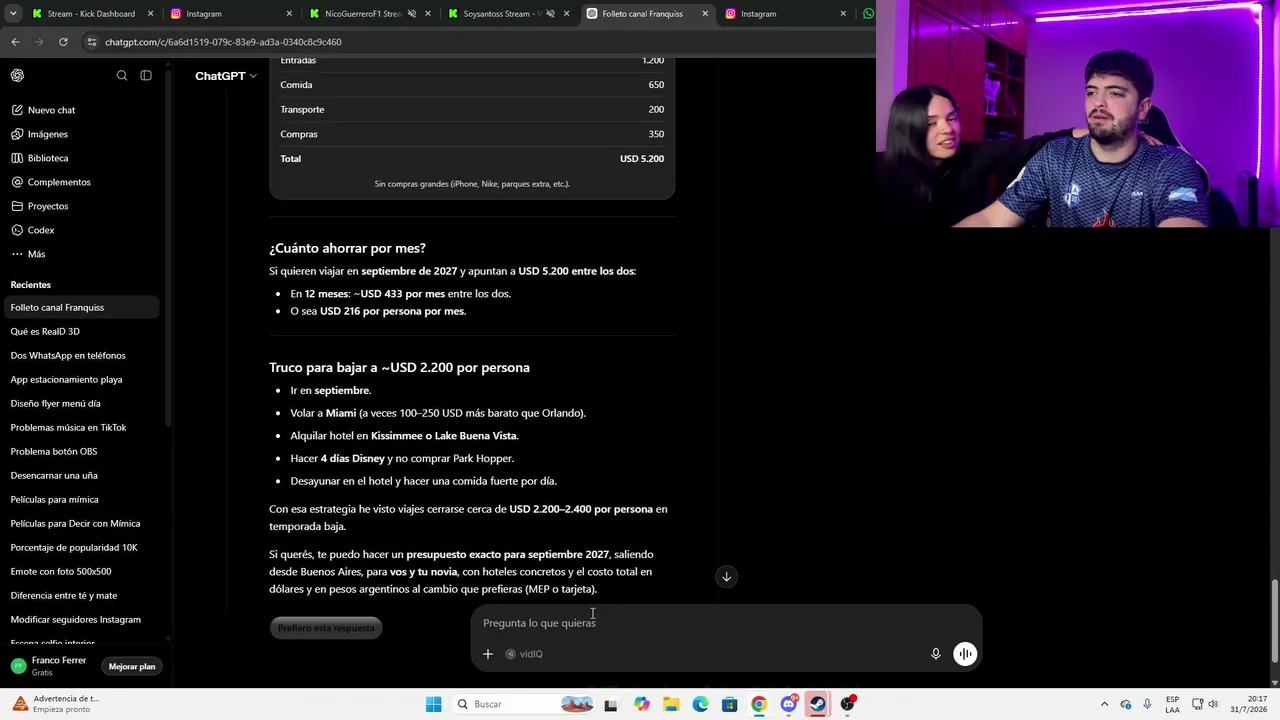Open the Advertencia weather widget on taskbar
The image size is (1280, 720).
[58, 704]
